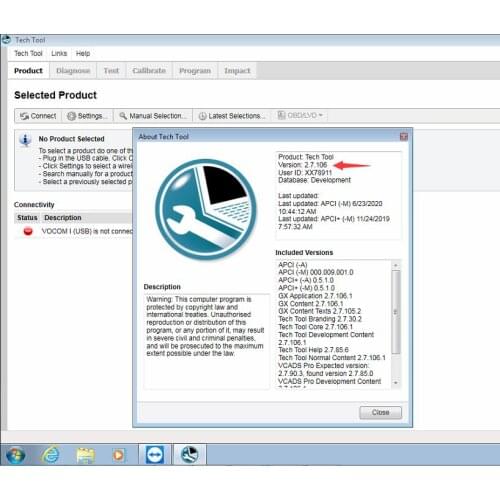The width and height of the screenshot is (500, 500).
Task: Click the Connect toolbar button
Action: tap(38, 116)
